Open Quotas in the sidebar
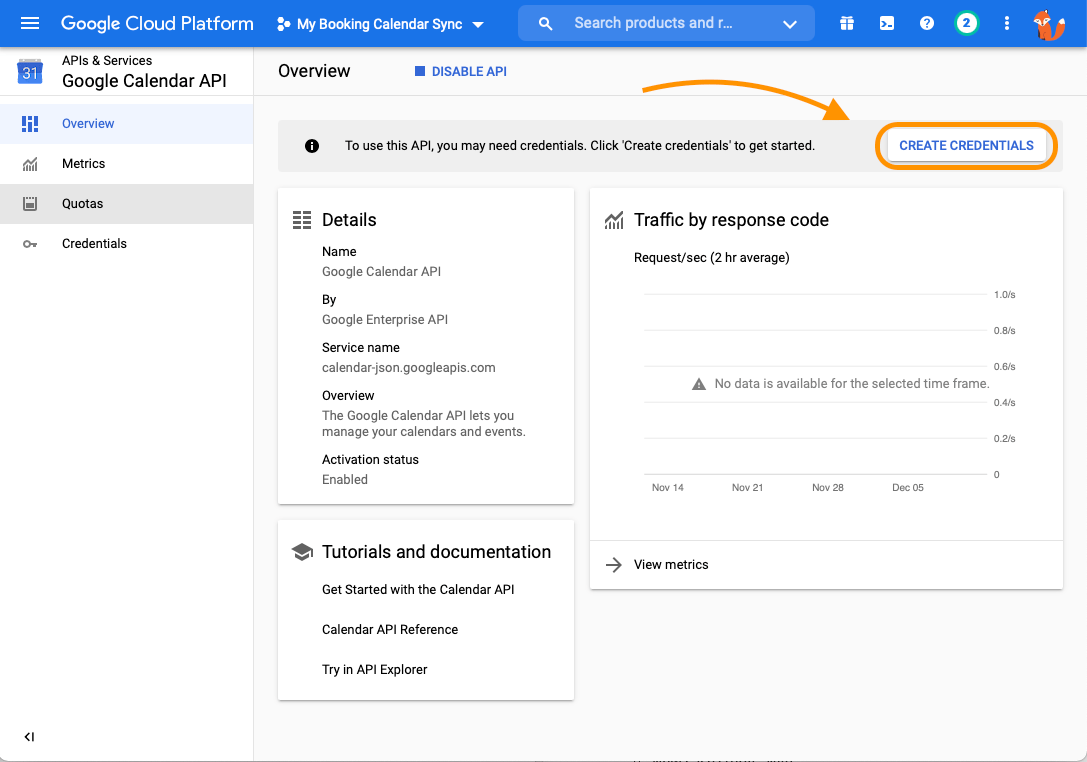Viewport: 1087px width, 762px height. (x=82, y=204)
